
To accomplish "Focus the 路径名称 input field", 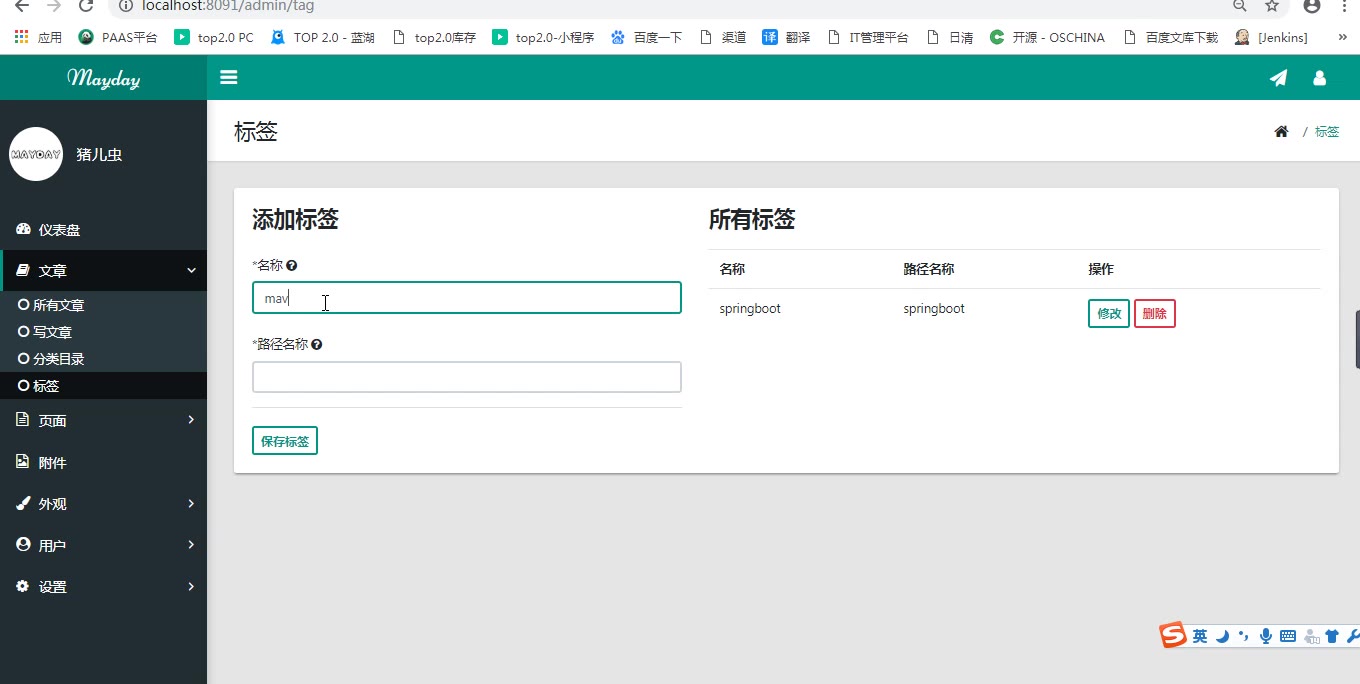I will (467, 377).
